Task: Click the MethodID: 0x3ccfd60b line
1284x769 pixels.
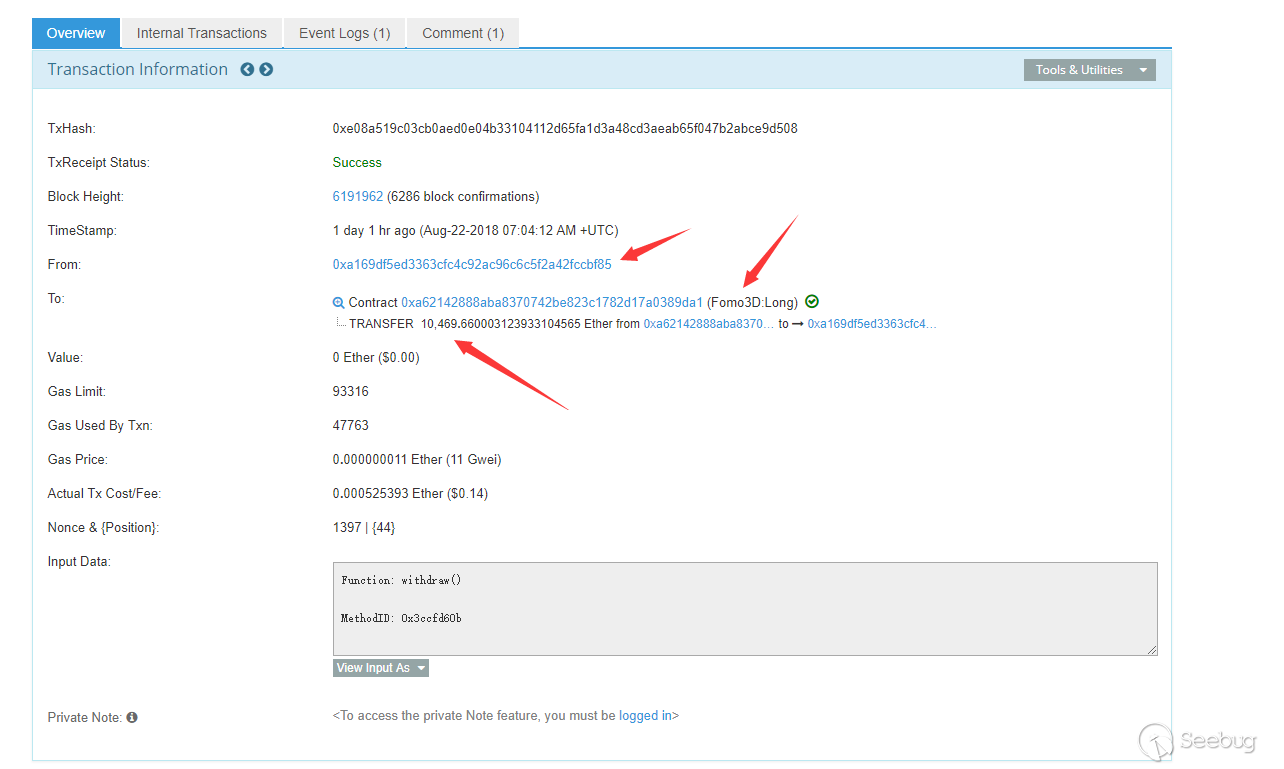Action: (x=401, y=618)
